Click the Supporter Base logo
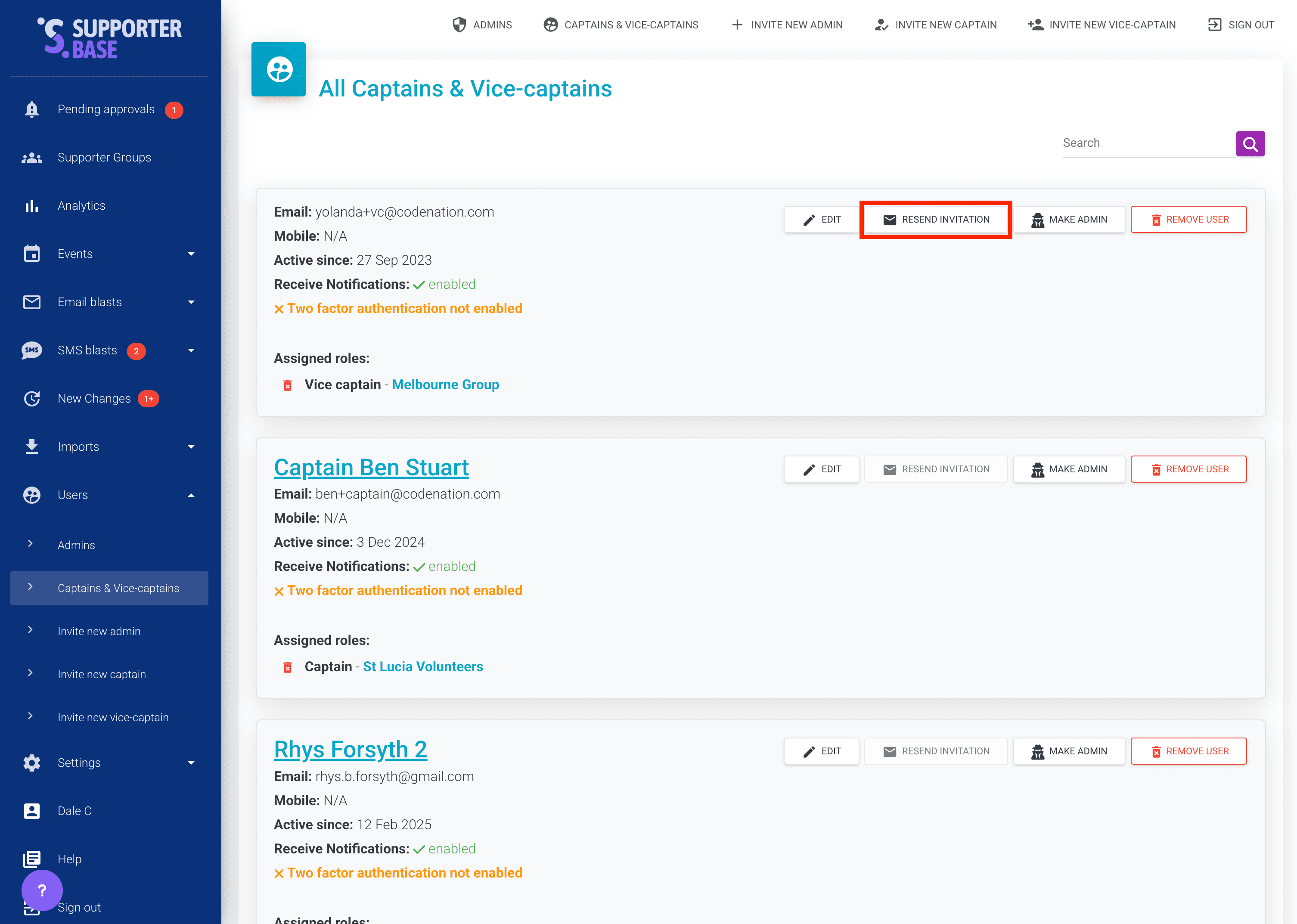 coord(109,38)
